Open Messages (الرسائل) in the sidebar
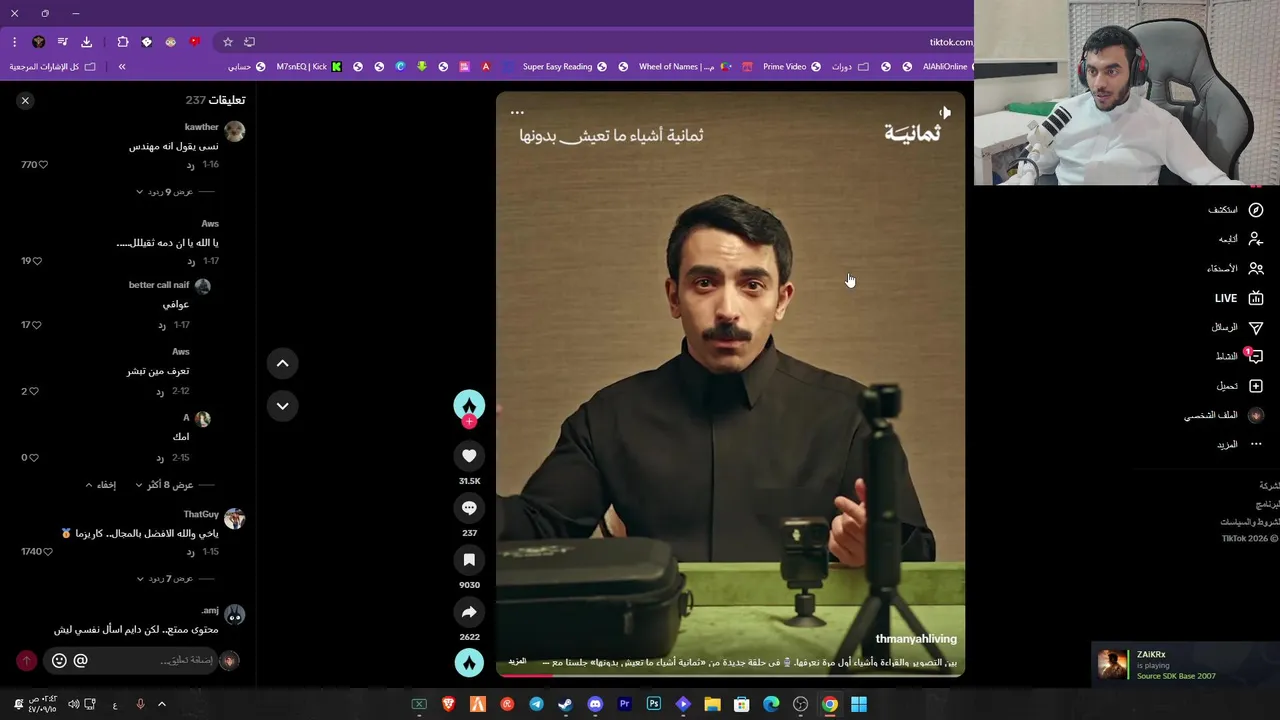 click(x=1237, y=327)
